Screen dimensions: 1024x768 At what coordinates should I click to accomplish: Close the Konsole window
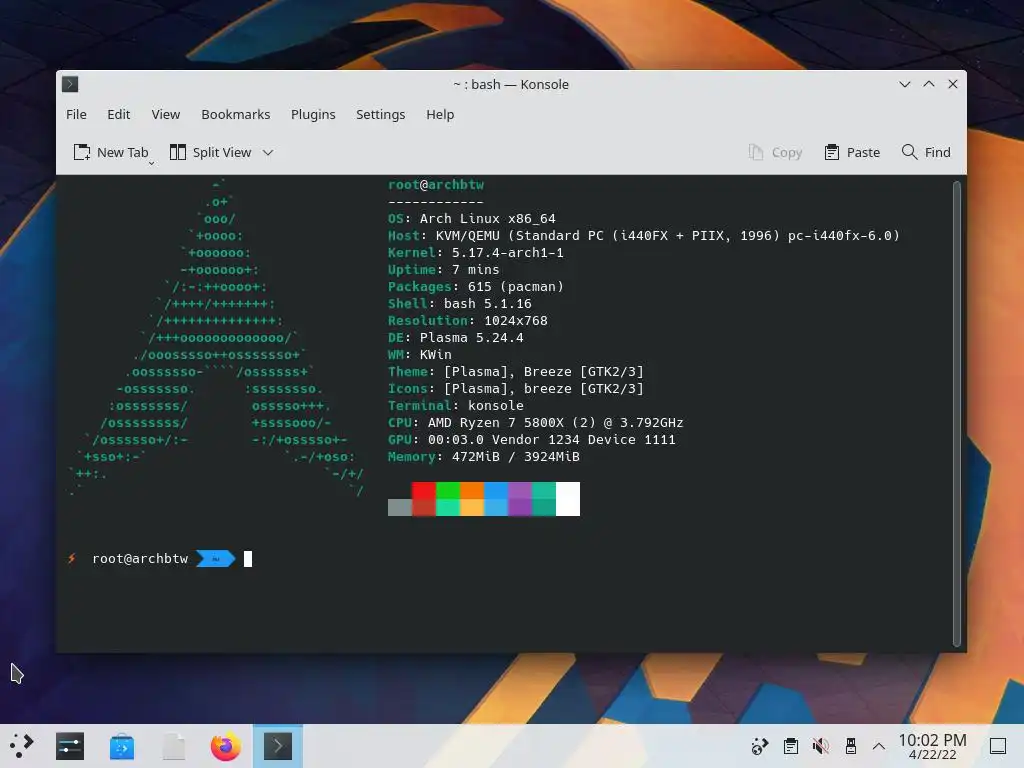point(953,84)
